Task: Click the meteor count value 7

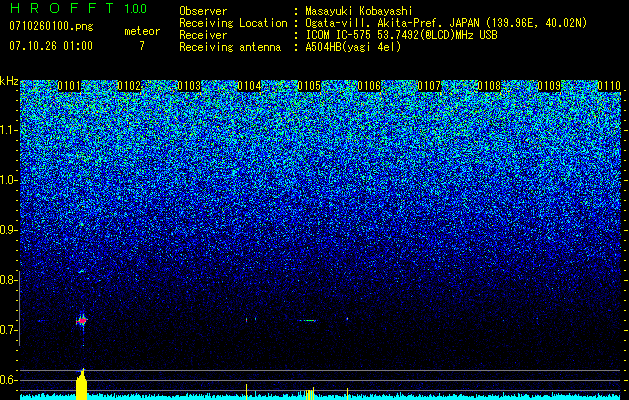Action: click(142, 45)
